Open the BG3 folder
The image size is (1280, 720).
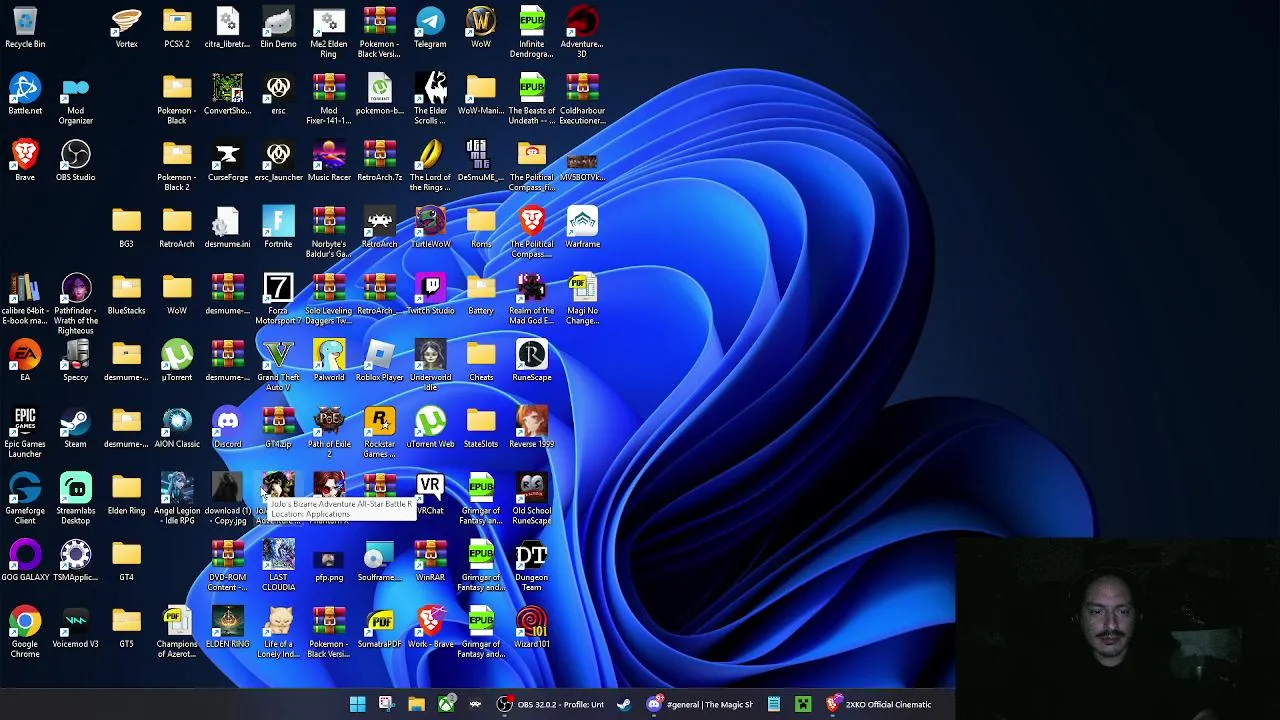(126, 228)
